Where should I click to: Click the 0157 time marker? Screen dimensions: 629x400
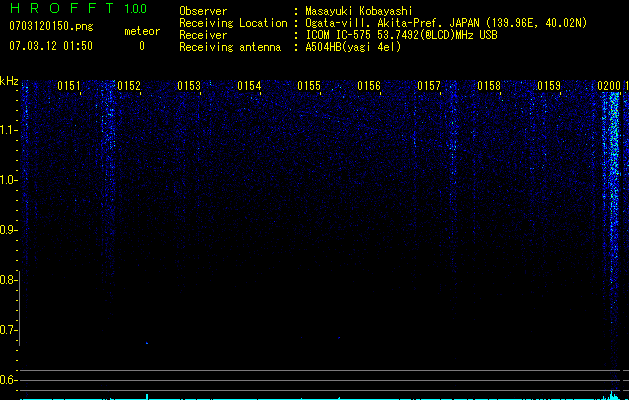(429, 86)
